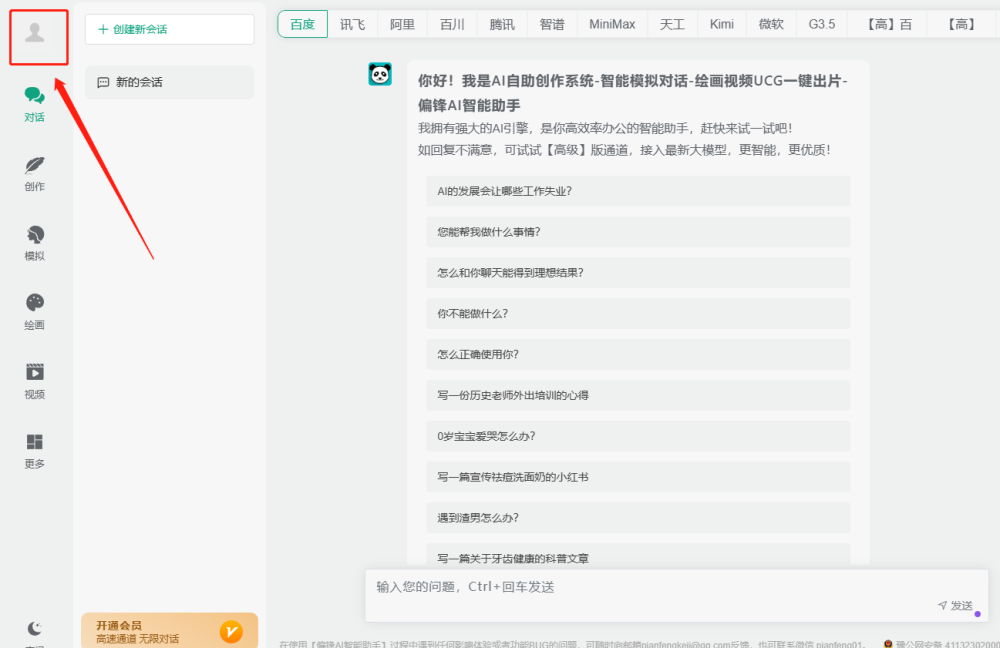Click the 发送 send button

pyautogui.click(x=955, y=605)
